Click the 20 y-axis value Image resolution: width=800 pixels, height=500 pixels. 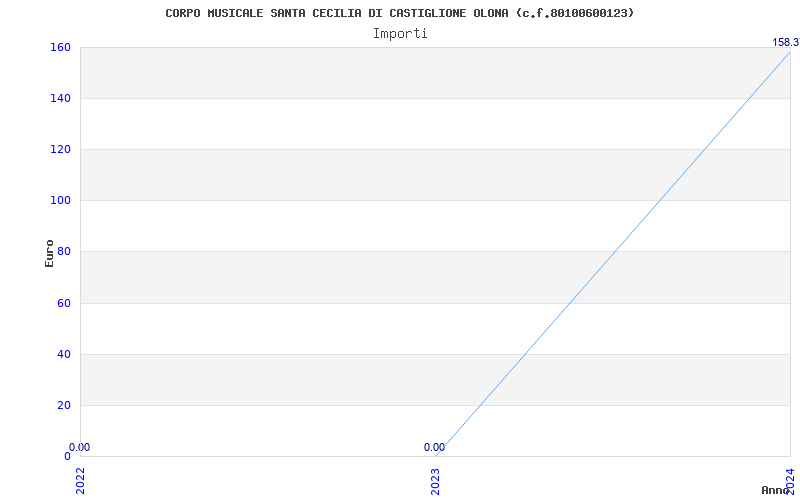pyautogui.click(x=63, y=406)
